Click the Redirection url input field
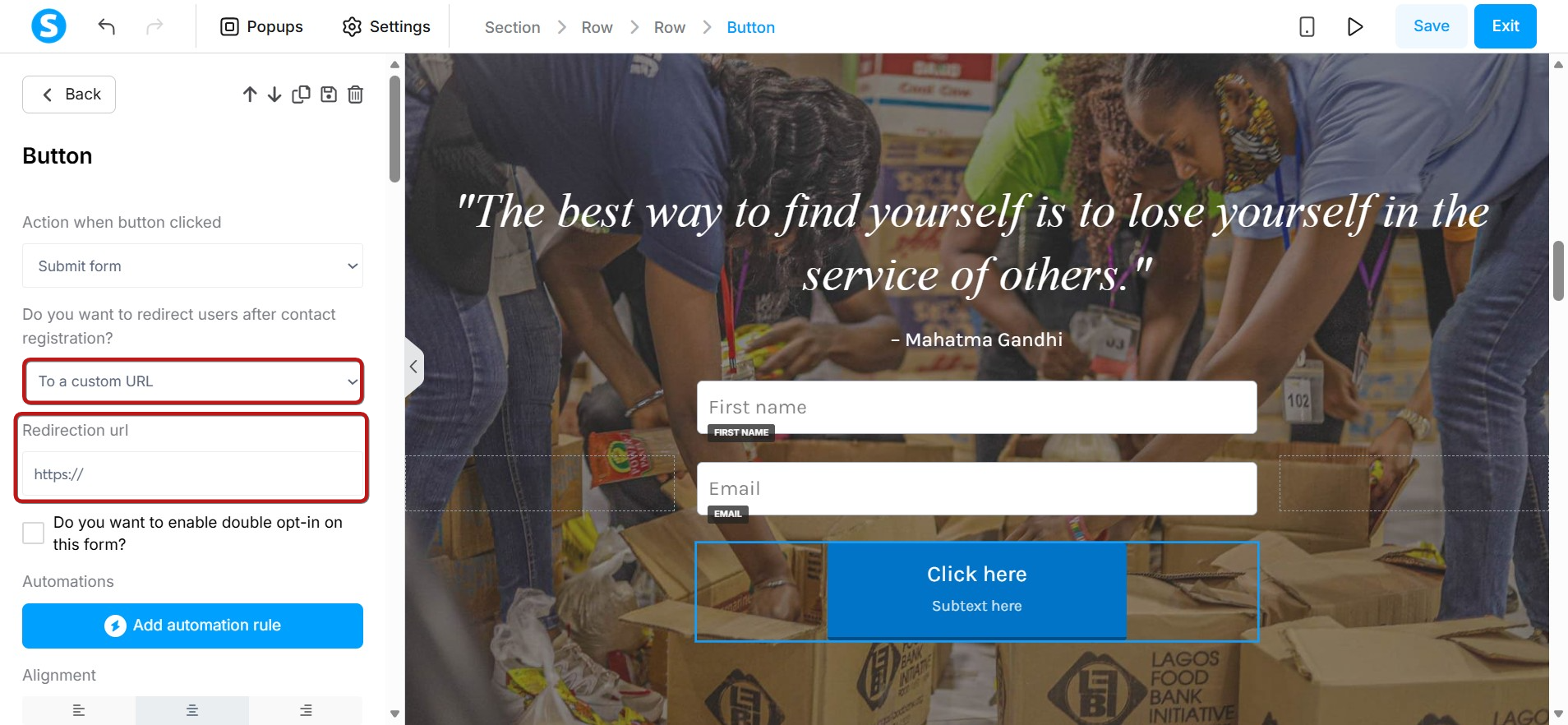Image resolution: width=1568 pixels, height=725 pixels. (192, 474)
